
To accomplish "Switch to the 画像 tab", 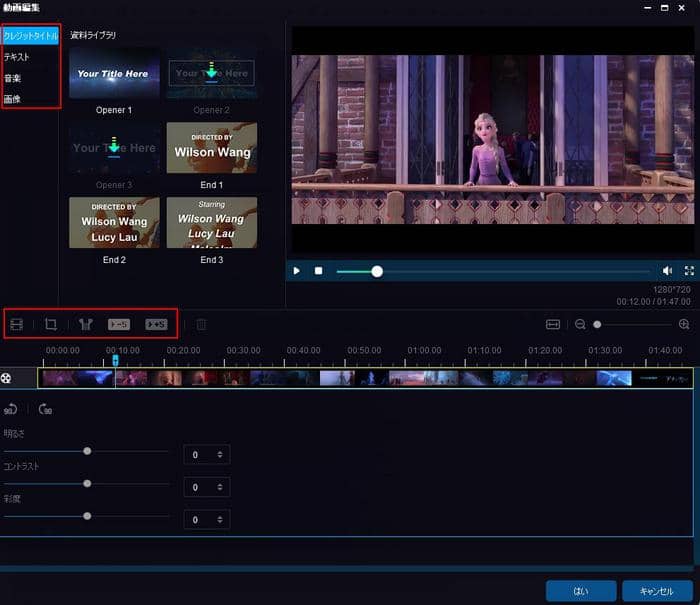I will tap(12, 99).
